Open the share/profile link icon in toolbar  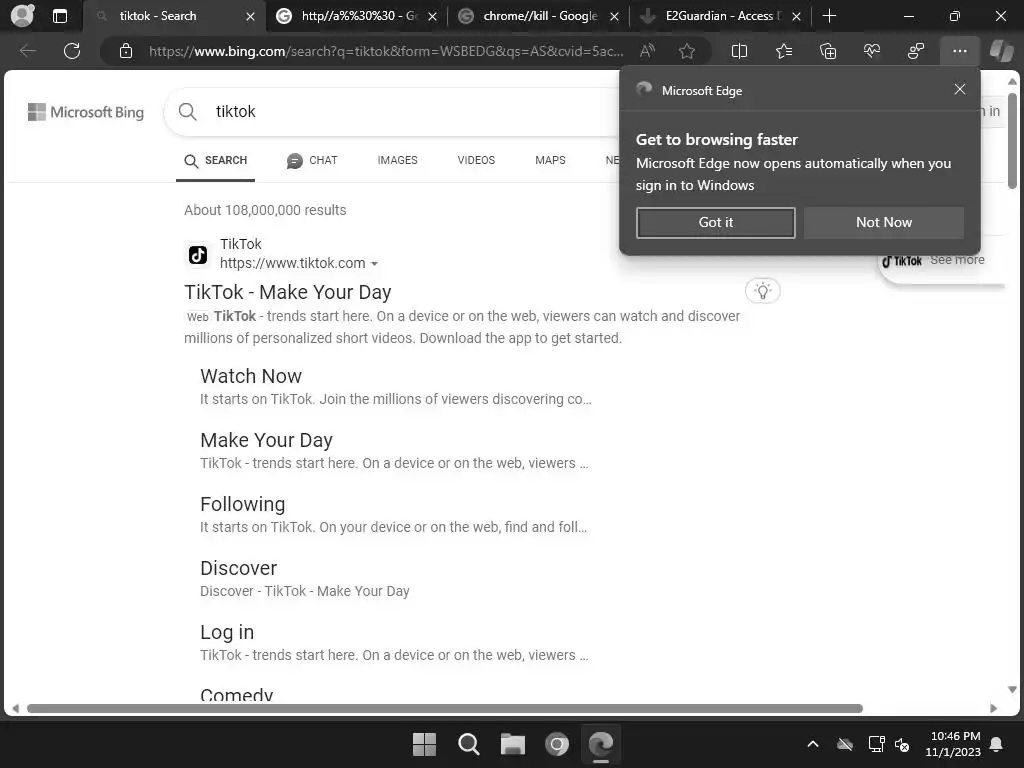pyautogui.click(x=916, y=51)
